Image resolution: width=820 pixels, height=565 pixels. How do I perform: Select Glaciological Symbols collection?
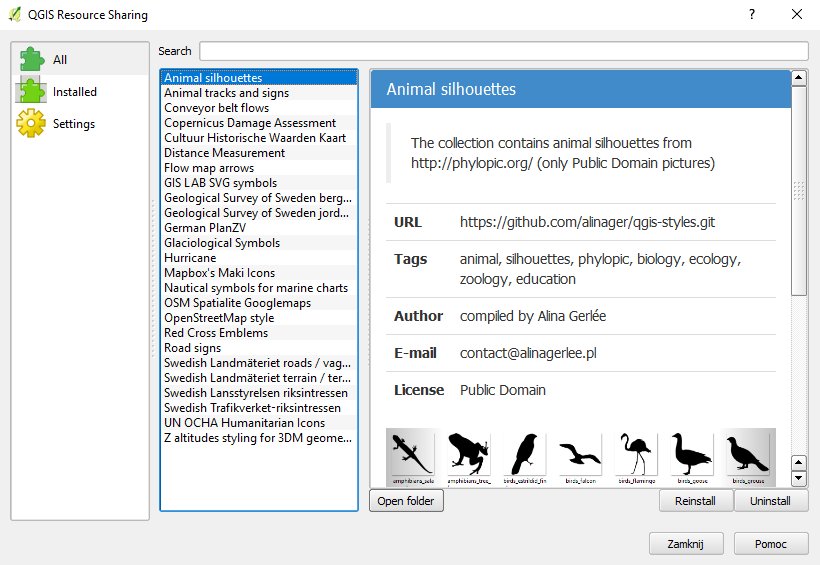click(259, 243)
